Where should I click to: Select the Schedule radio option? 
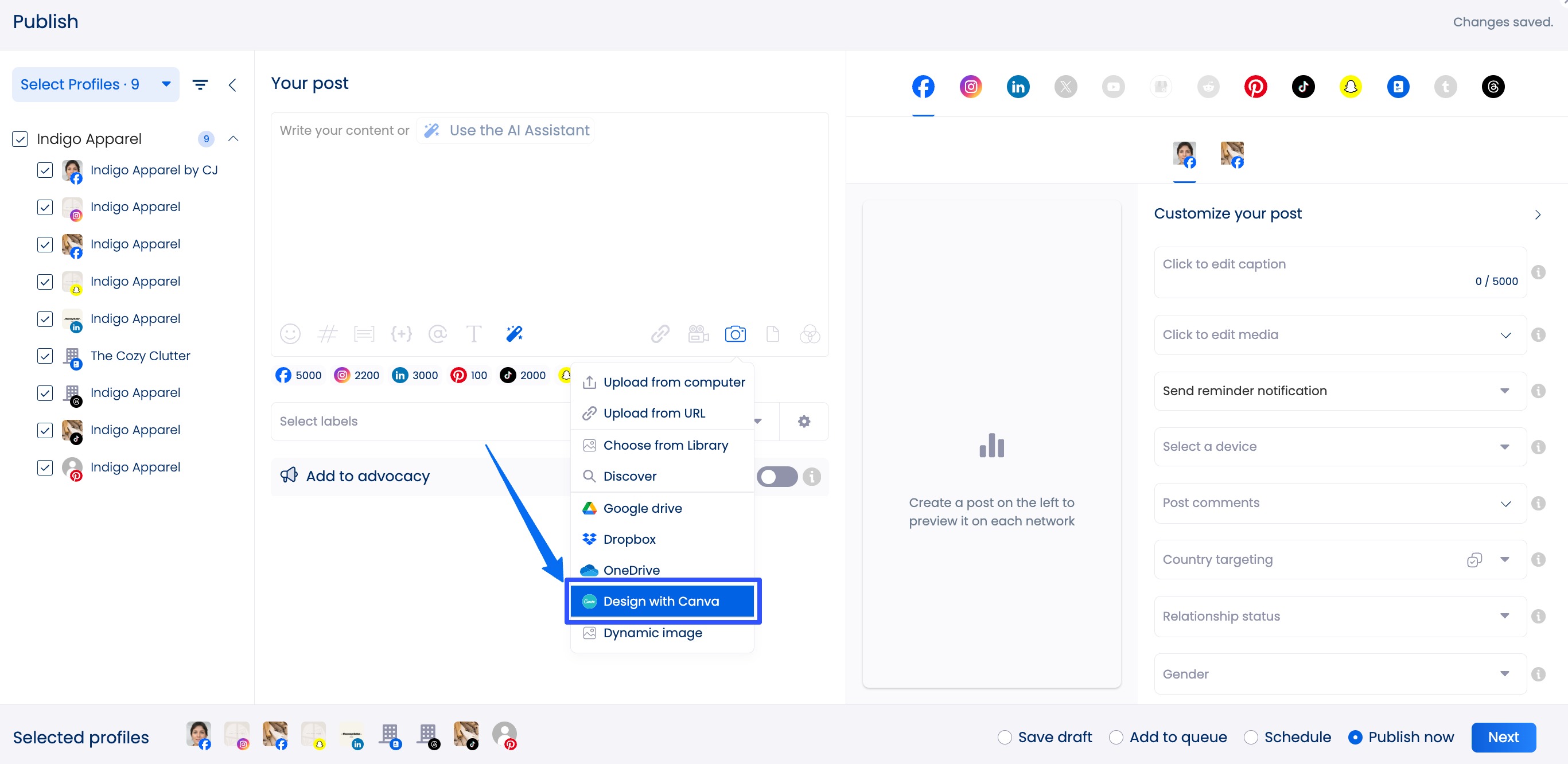point(1251,737)
